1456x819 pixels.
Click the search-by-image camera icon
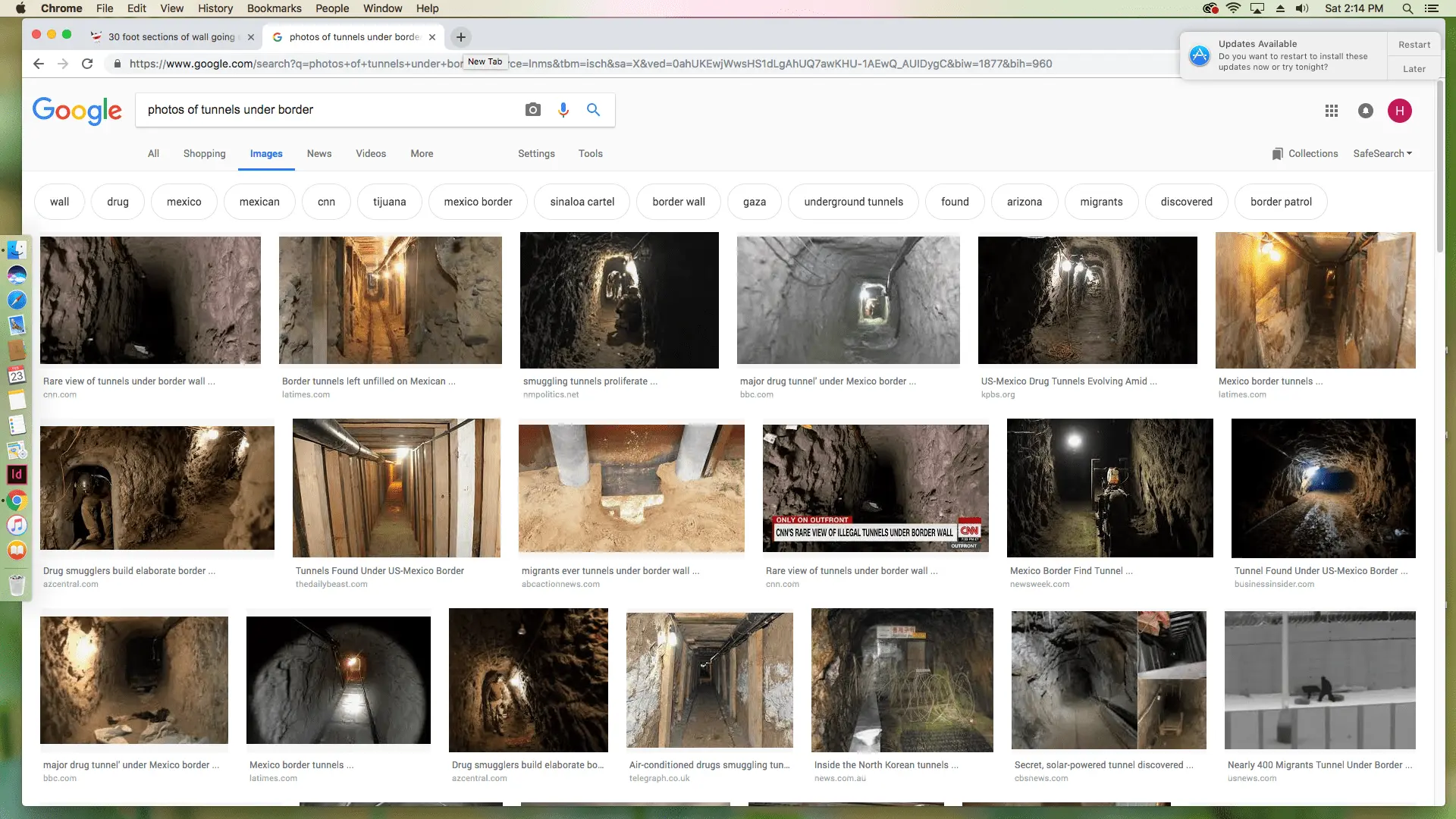click(532, 110)
